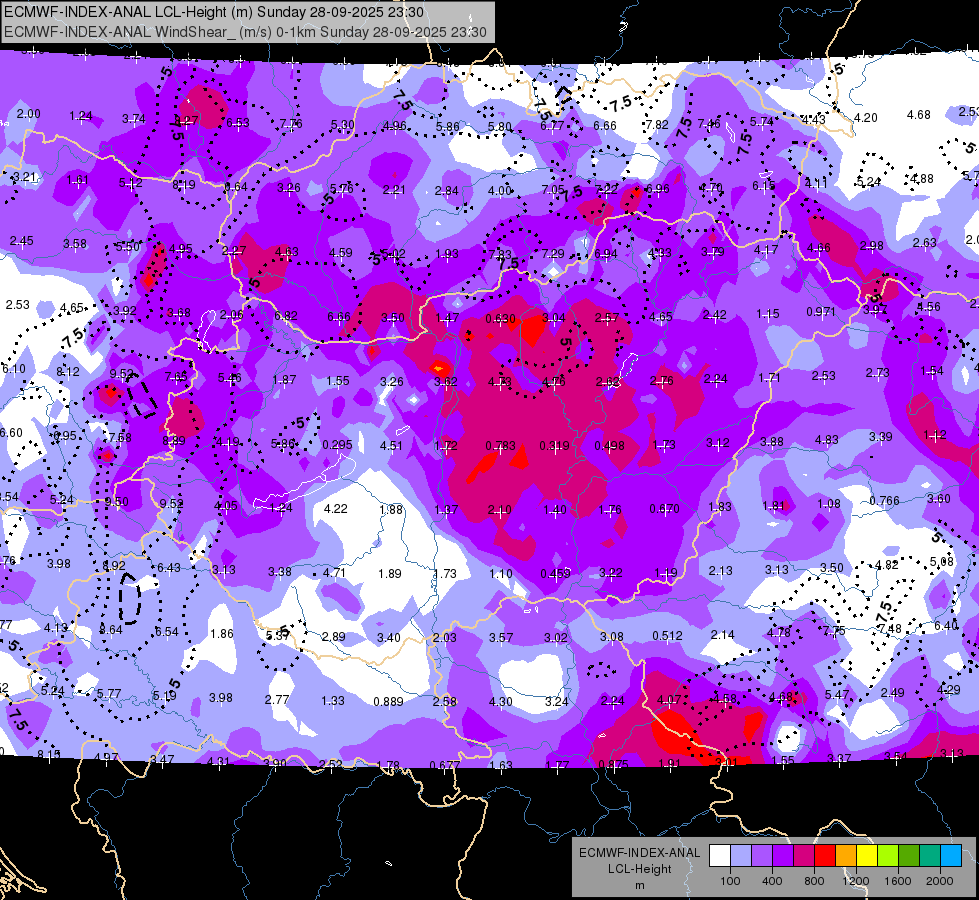Click the wind shear value 0.875

pos(613,765)
